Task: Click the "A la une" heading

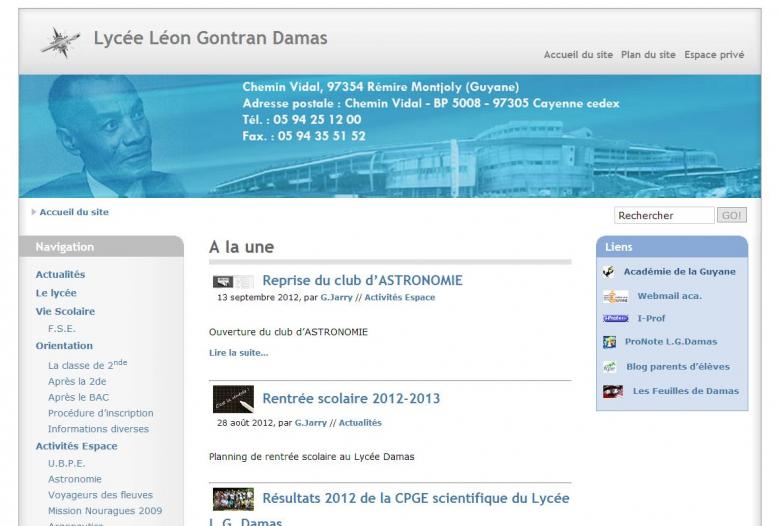Action: coord(242,247)
